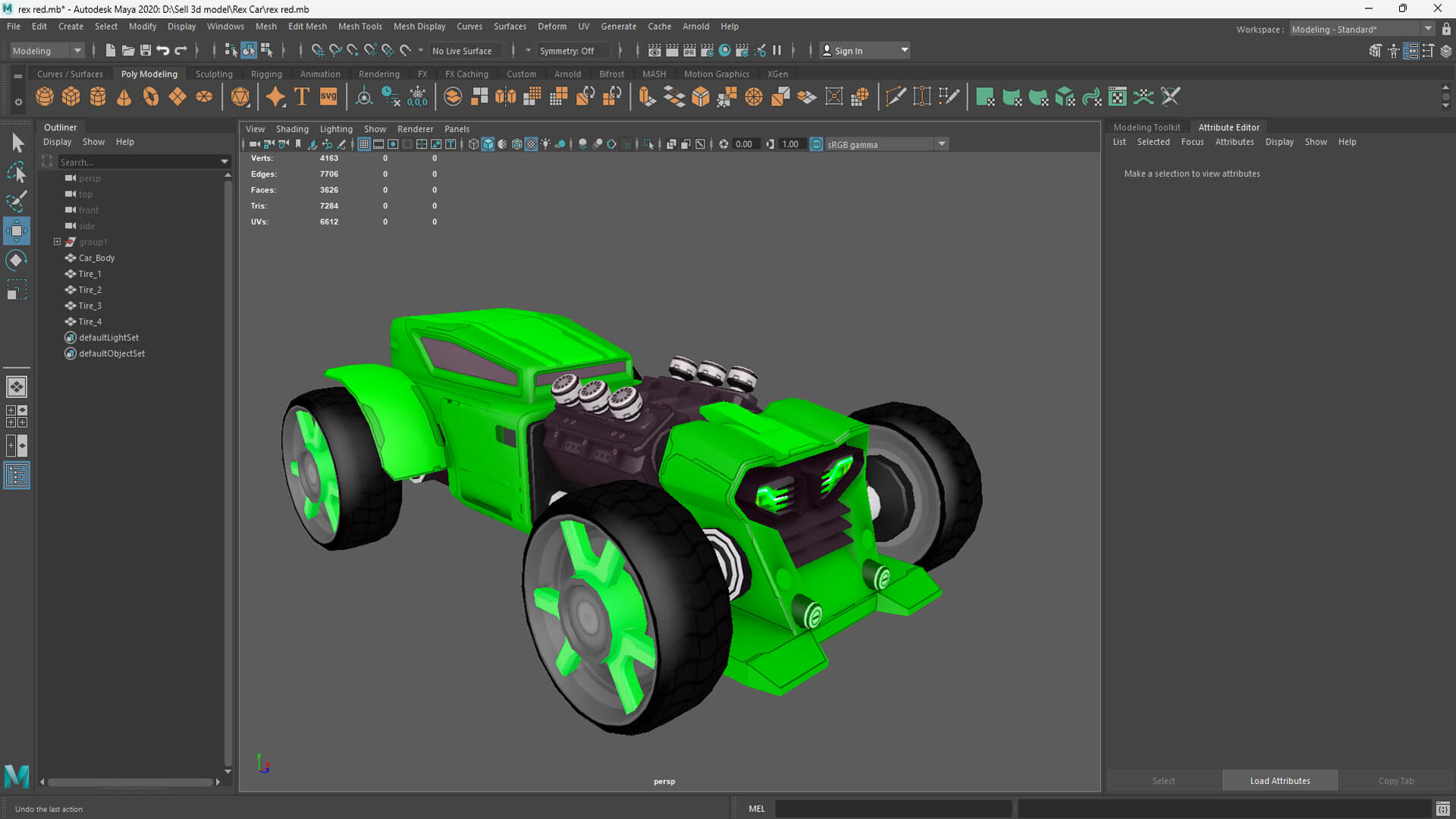Toggle X-ray display in viewport
The width and height of the screenshot is (1456, 819).
672,144
